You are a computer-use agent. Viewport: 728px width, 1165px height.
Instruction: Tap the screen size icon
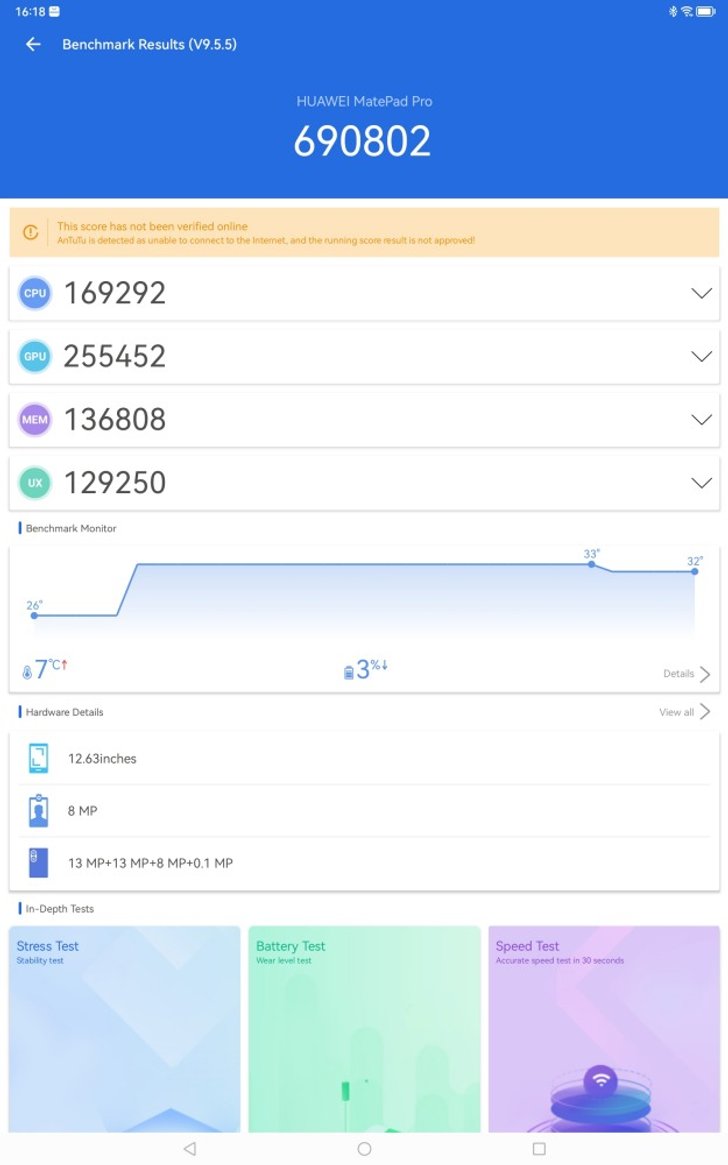[38, 759]
